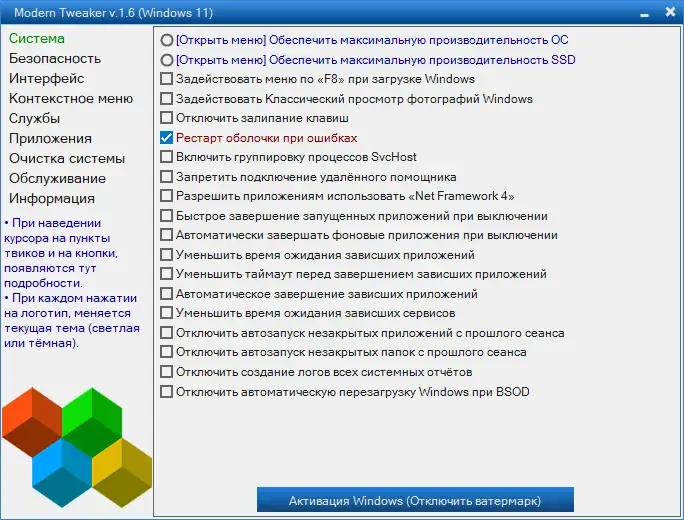
Task: Click the colored cubes logo to switch theme
Action: 77,447
